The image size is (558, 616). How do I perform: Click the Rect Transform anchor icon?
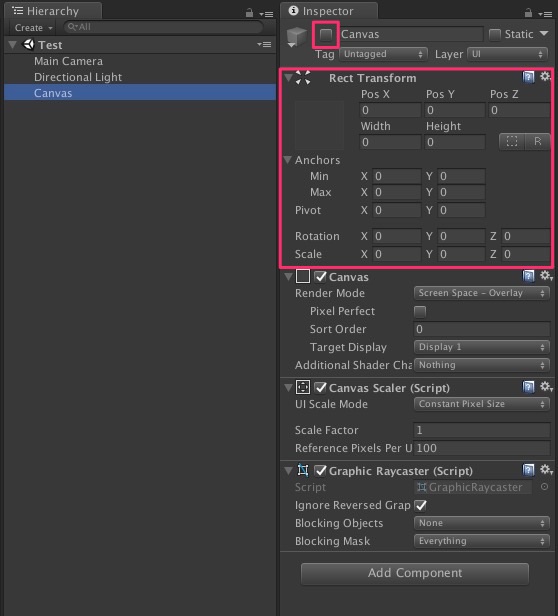(303, 77)
